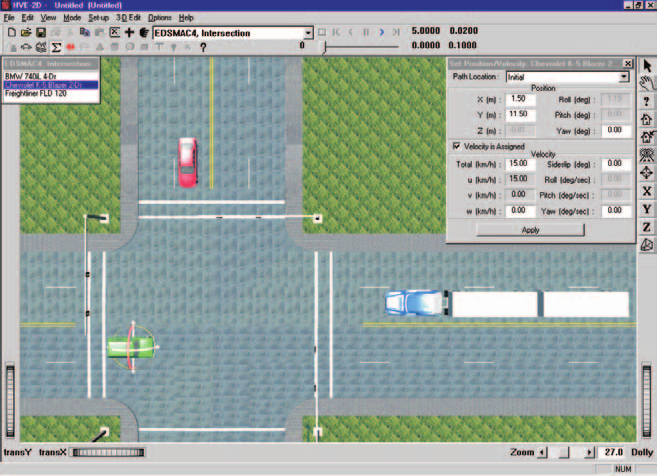Viewport: 657px width, 476px height.
Task: Open the Options menu
Action: click(x=160, y=18)
